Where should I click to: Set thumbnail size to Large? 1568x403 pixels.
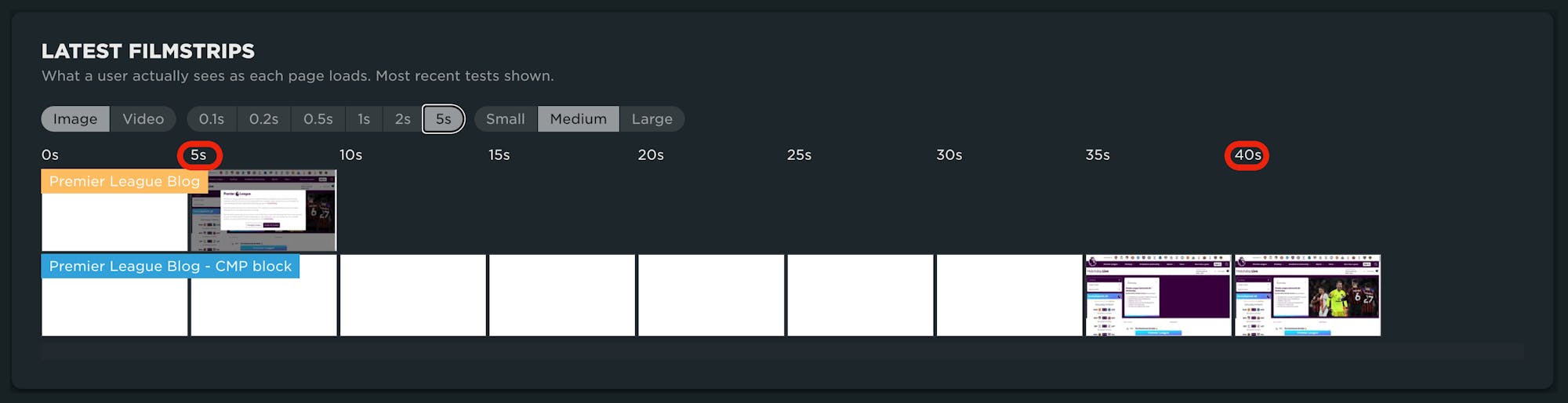pyautogui.click(x=652, y=119)
